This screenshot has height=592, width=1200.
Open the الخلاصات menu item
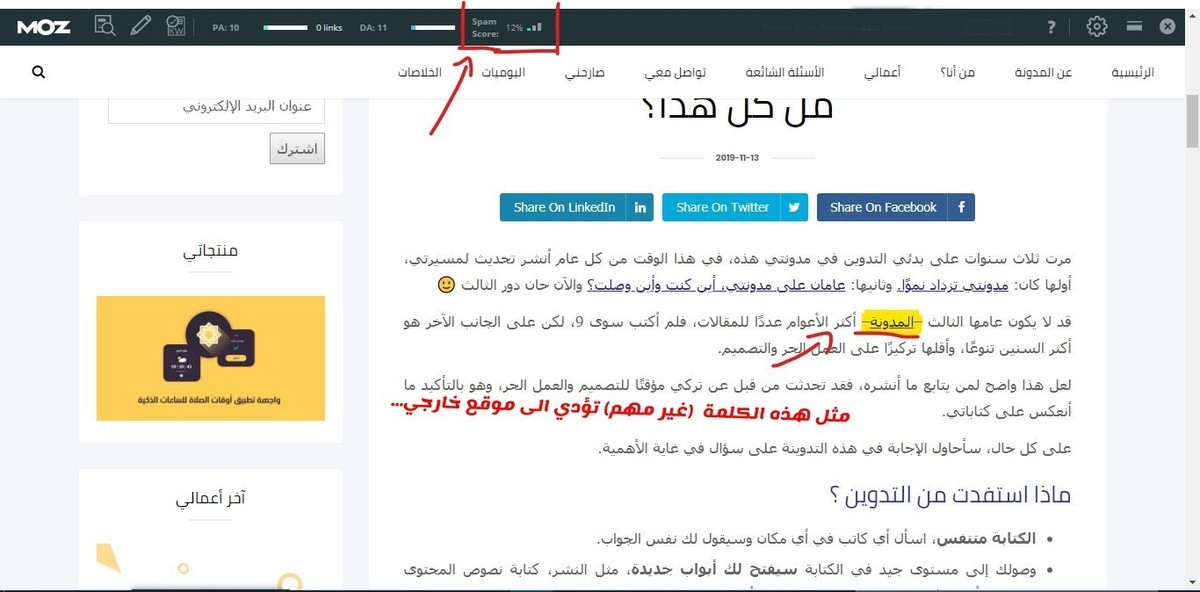(421, 73)
